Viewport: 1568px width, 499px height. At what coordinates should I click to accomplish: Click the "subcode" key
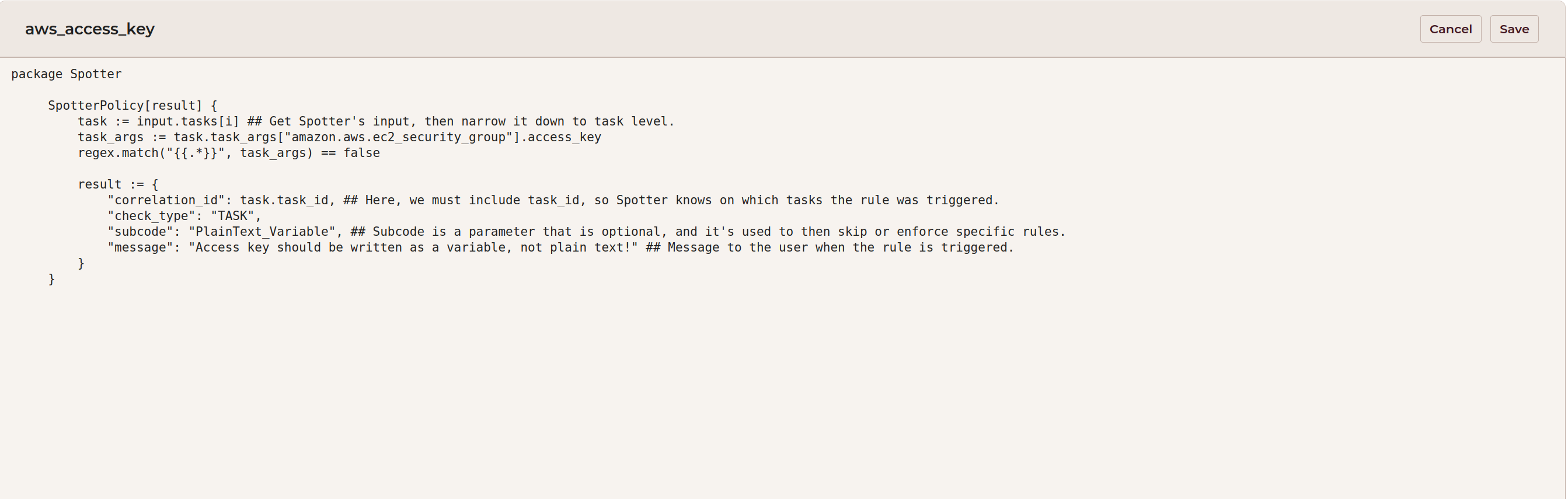[140, 232]
